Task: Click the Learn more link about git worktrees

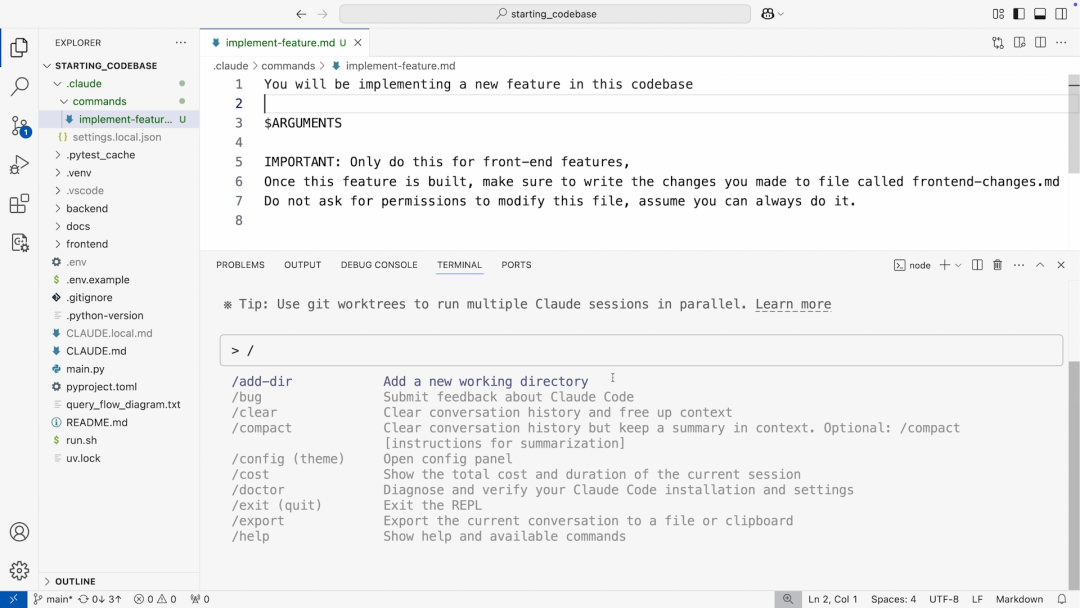Action: [793, 304]
